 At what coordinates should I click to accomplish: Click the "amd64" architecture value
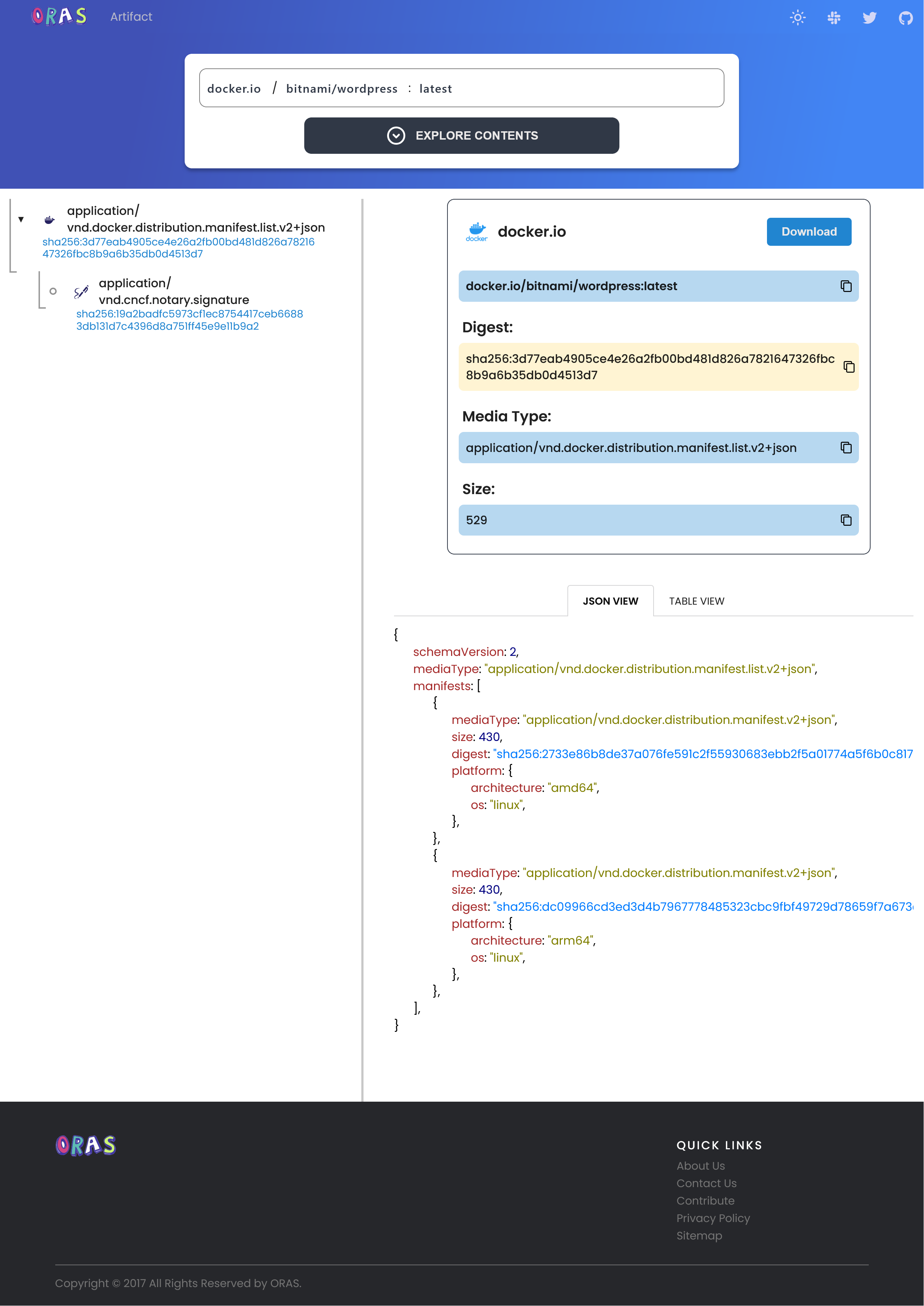572,788
